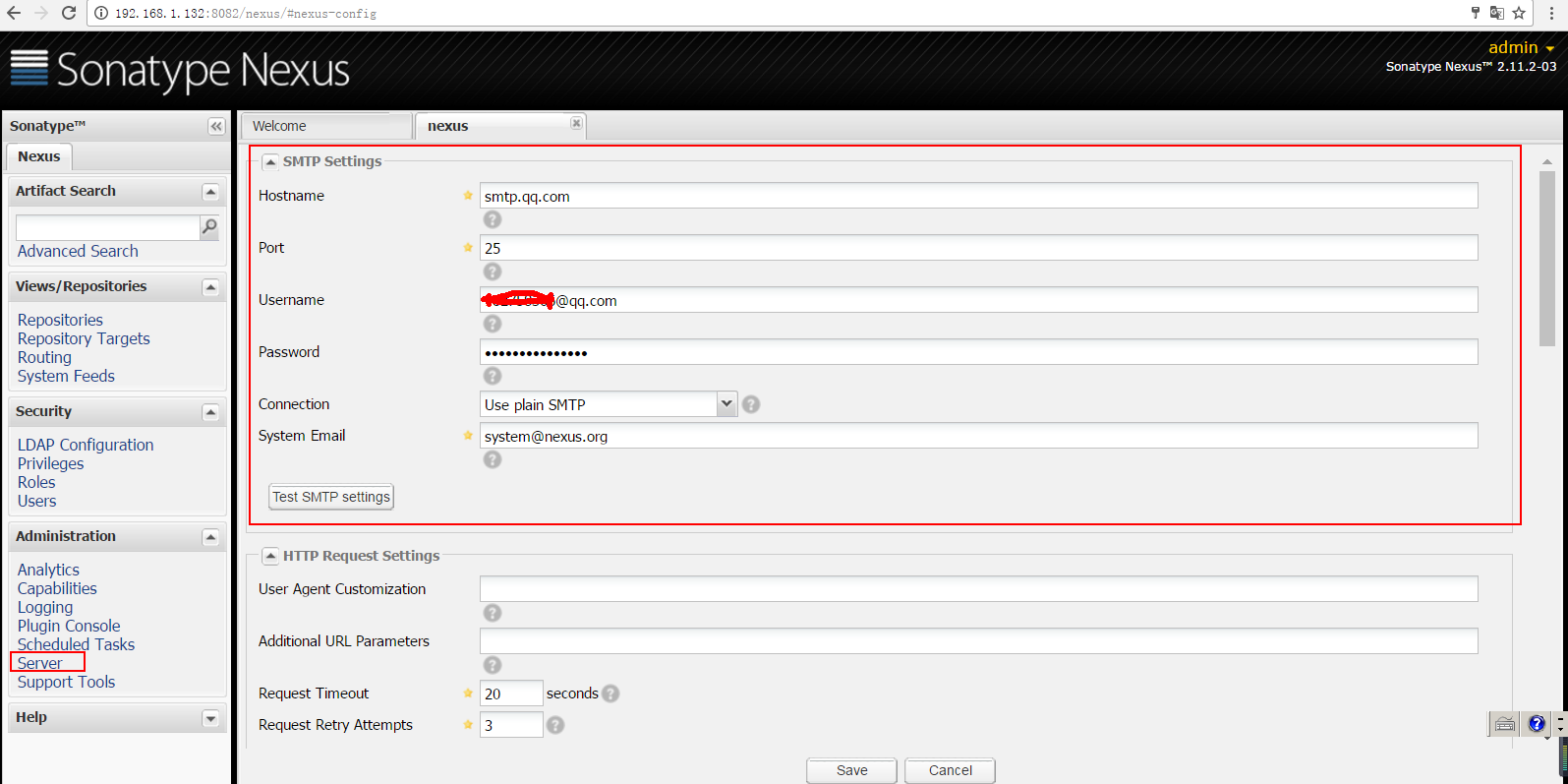Collapse the Views/Repositories panel
This screenshot has width=1568, height=784.
click(x=210, y=287)
